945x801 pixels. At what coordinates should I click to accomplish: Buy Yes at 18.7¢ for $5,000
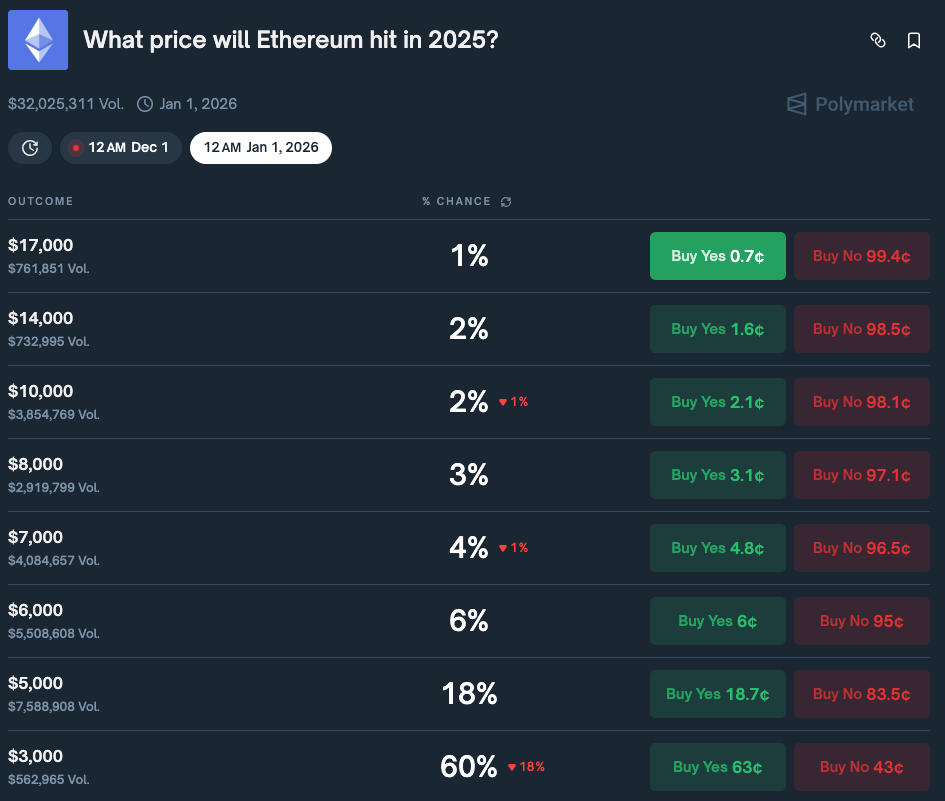click(x=717, y=693)
